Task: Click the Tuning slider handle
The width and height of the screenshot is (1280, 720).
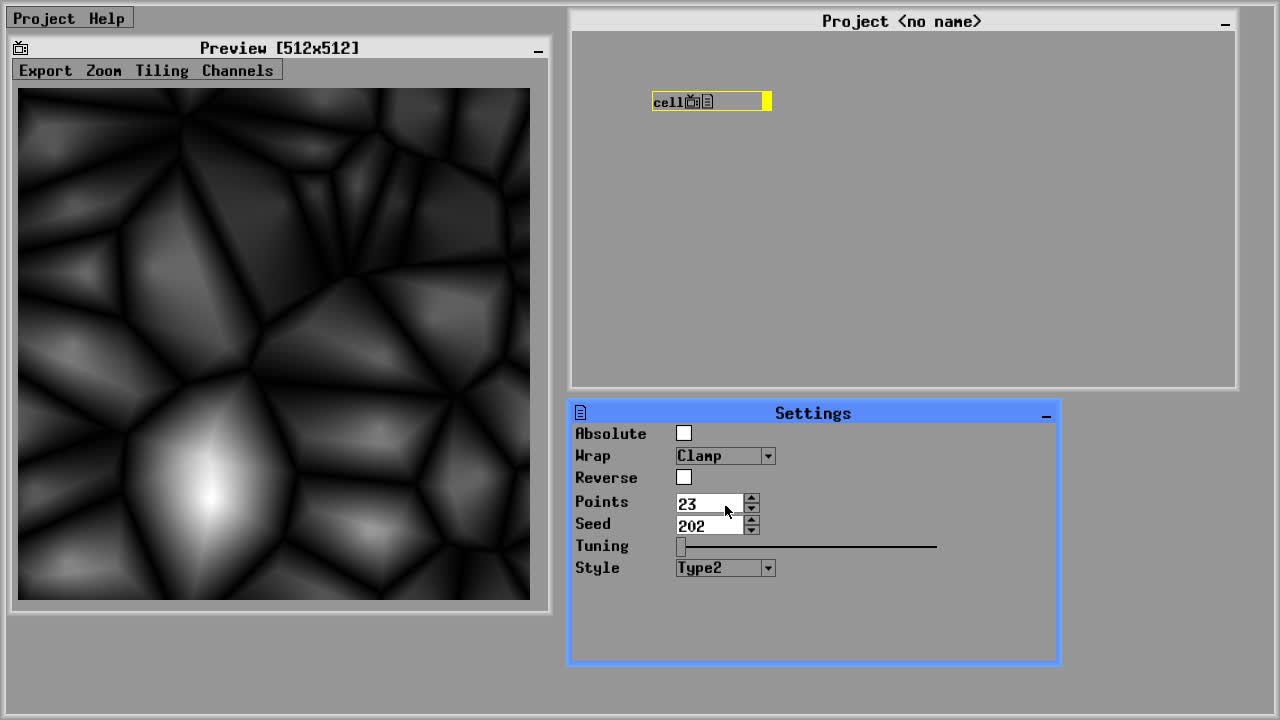Action: coord(681,547)
